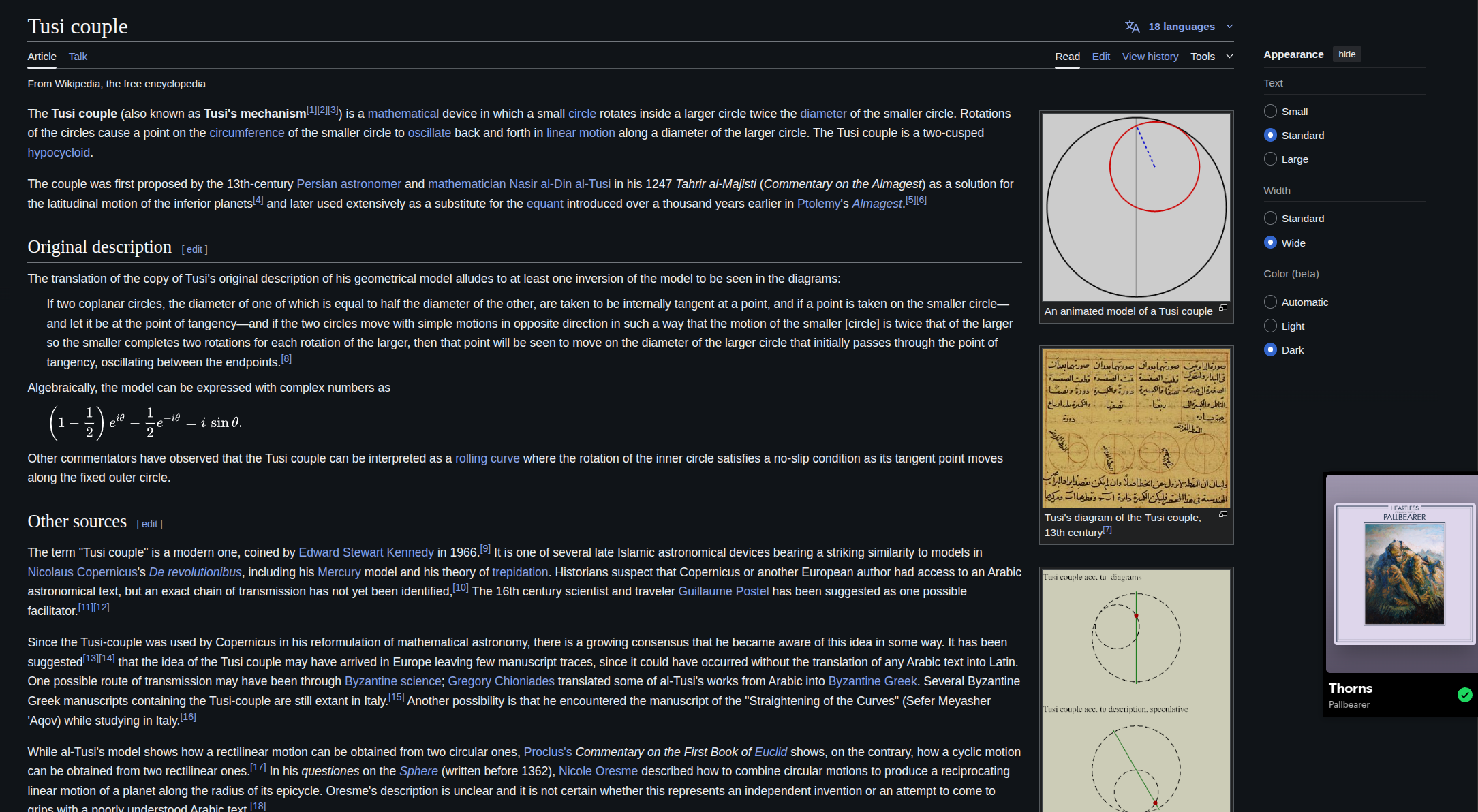1478x812 pixels.
Task: Click the Pallbearer album cover art
Action: point(1404,574)
